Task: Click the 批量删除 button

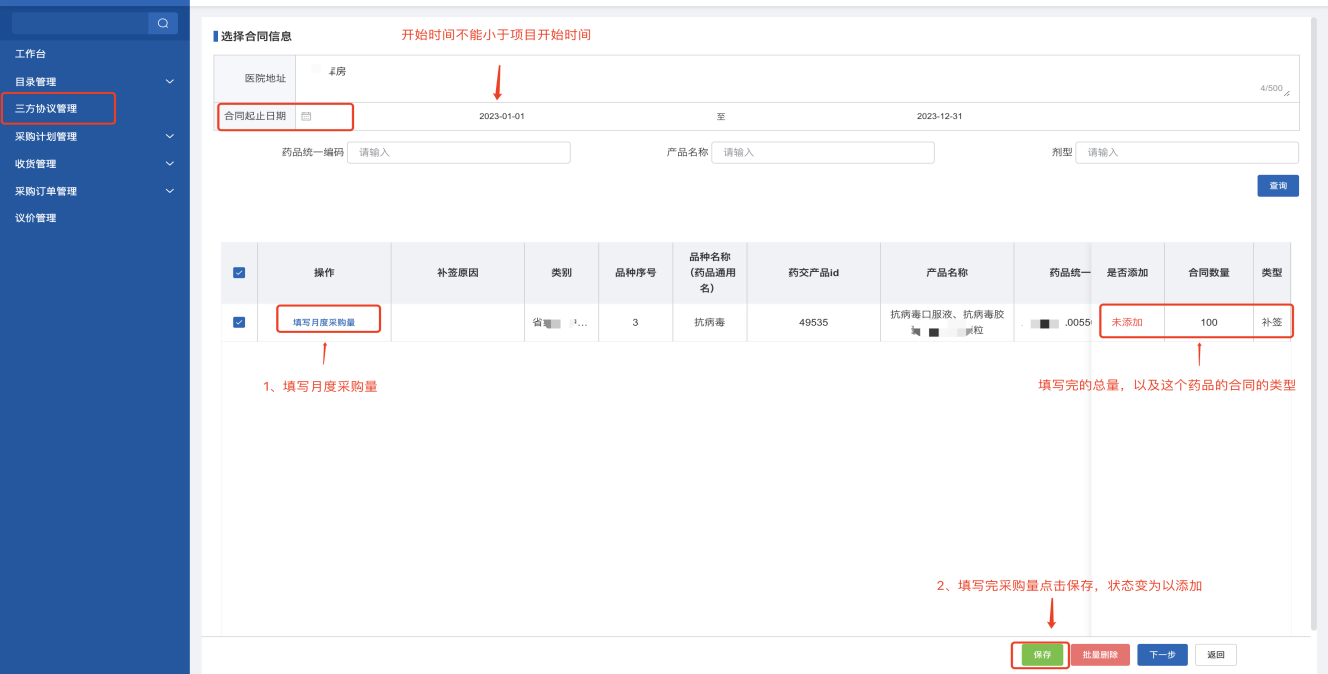Action: 1100,655
